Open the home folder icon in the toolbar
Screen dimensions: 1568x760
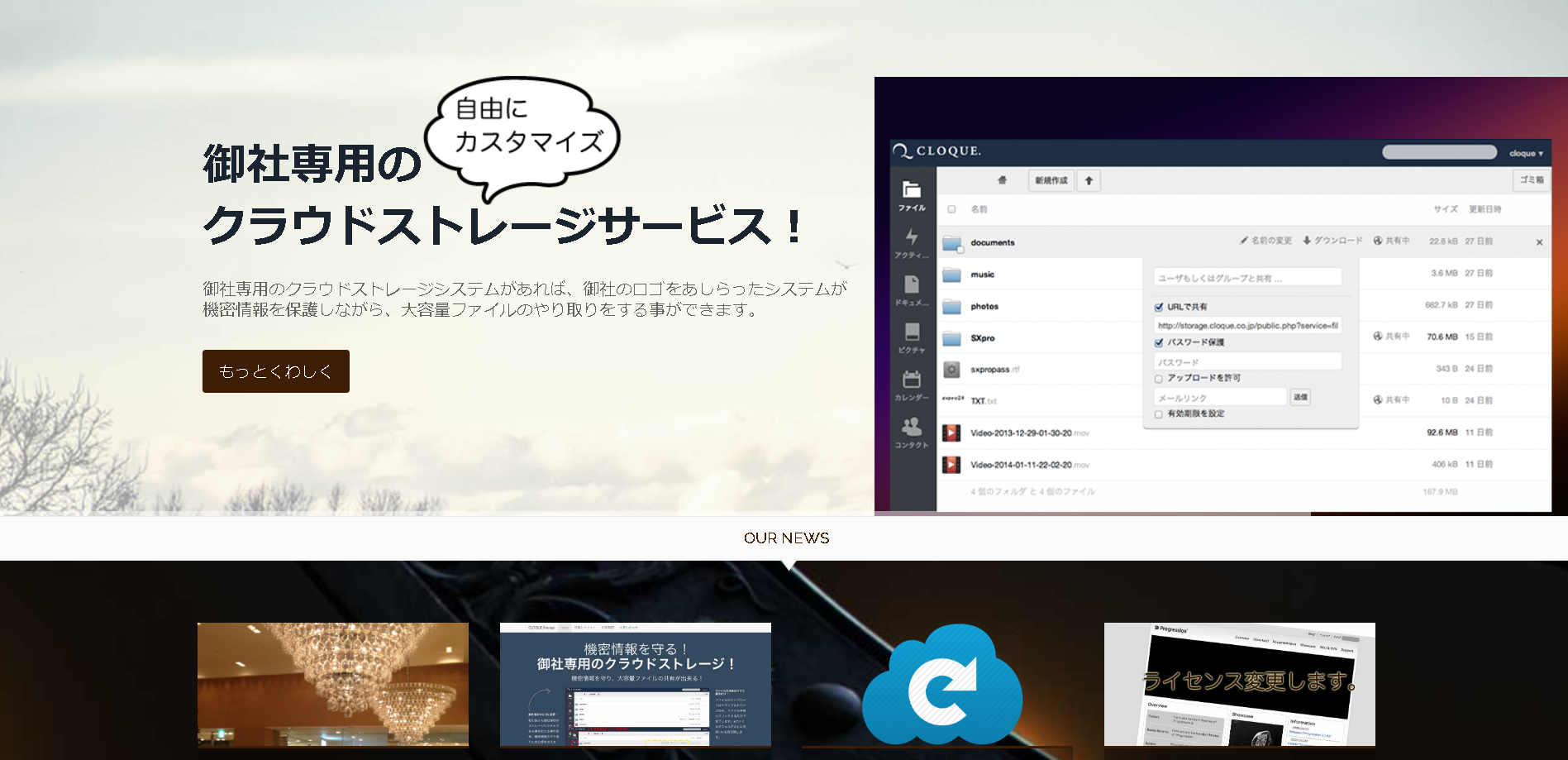(x=1001, y=180)
